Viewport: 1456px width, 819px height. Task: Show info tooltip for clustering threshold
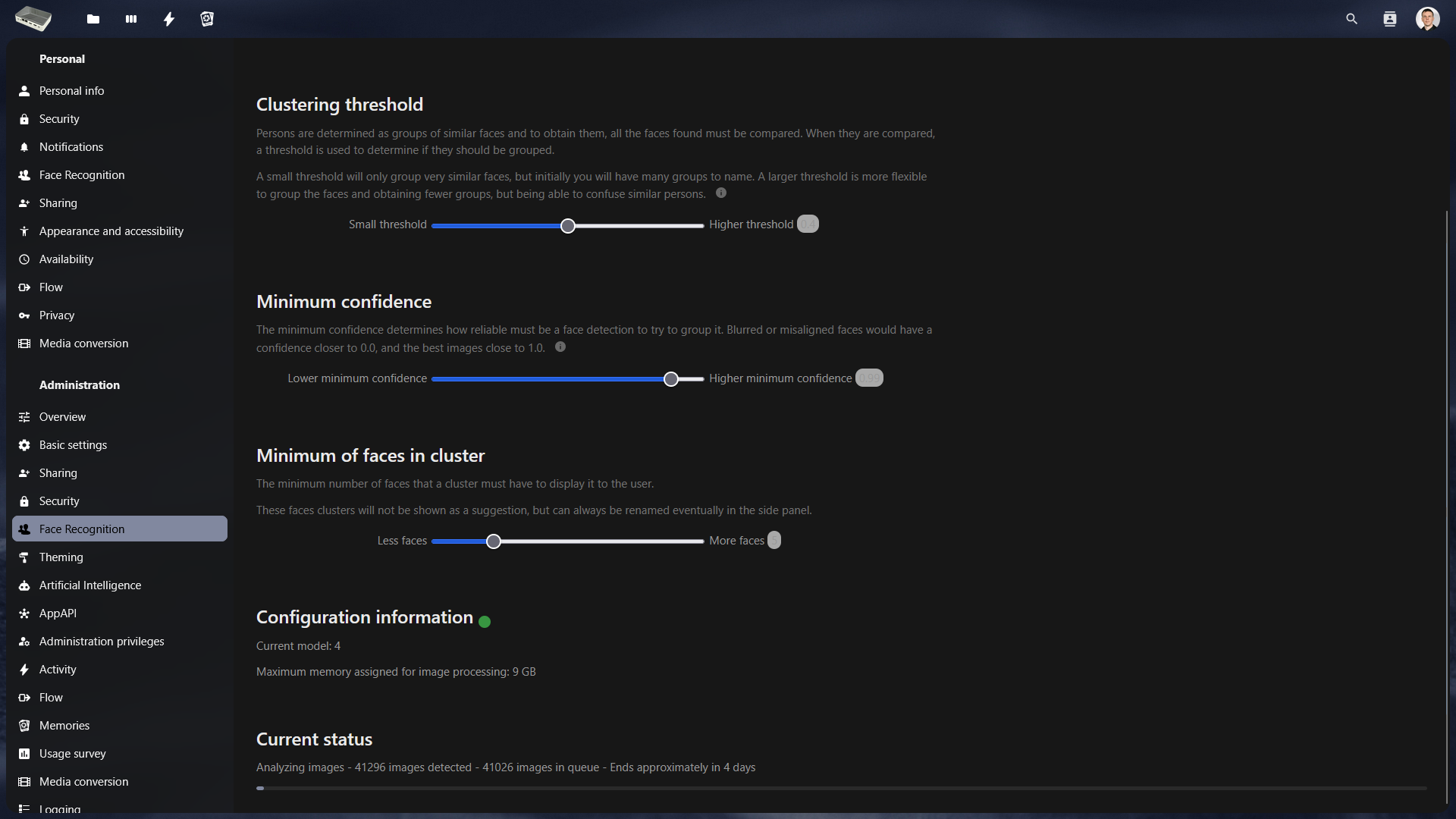click(x=721, y=193)
